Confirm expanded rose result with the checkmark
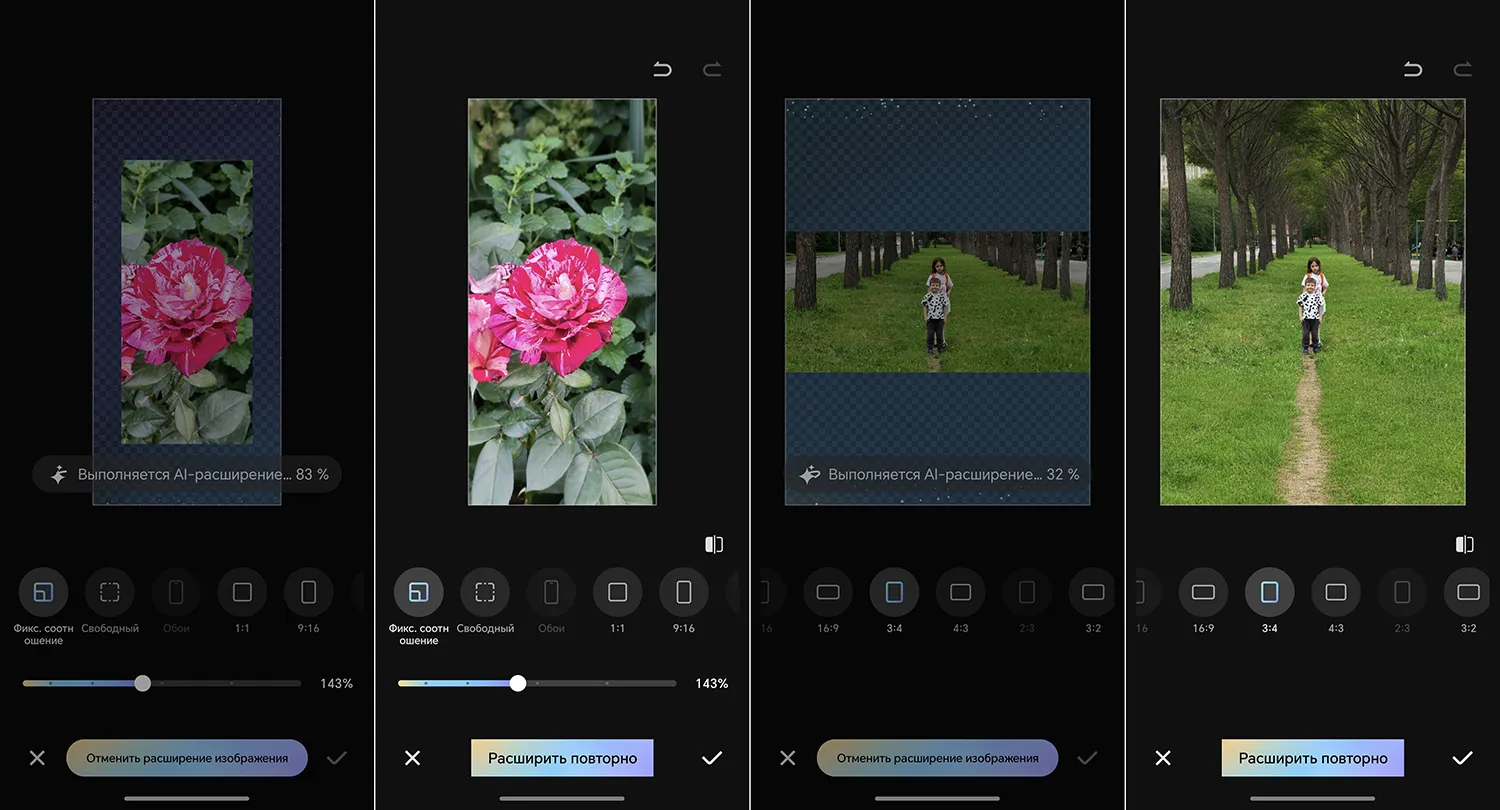The width and height of the screenshot is (1500, 810). tap(711, 758)
